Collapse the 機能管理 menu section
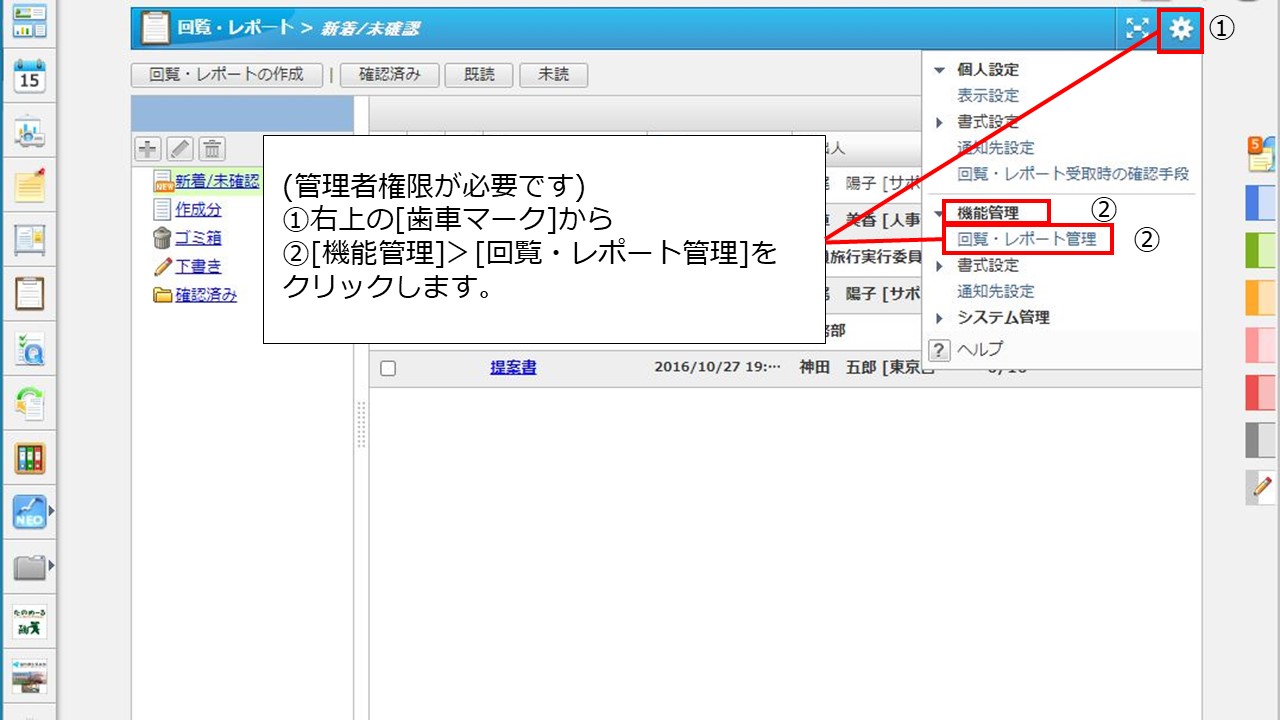 pyautogui.click(x=938, y=213)
